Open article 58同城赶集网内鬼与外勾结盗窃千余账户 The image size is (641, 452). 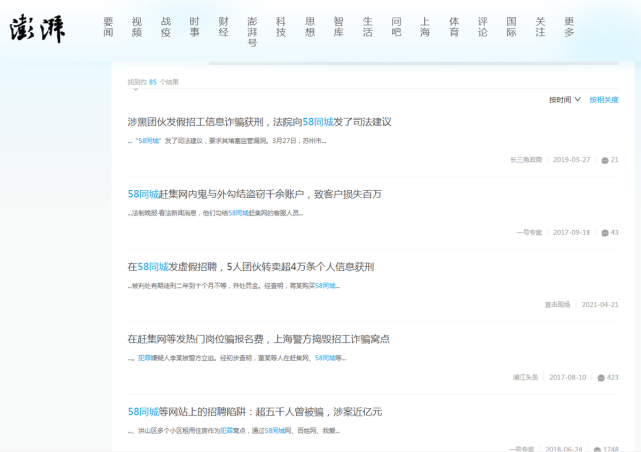(x=254, y=194)
